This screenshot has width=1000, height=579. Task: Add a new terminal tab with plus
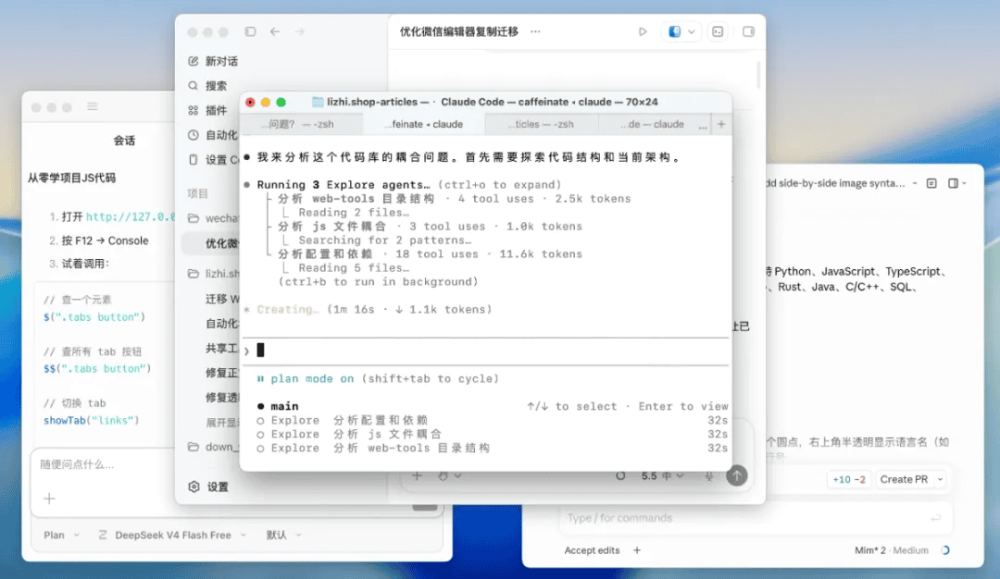pos(721,124)
